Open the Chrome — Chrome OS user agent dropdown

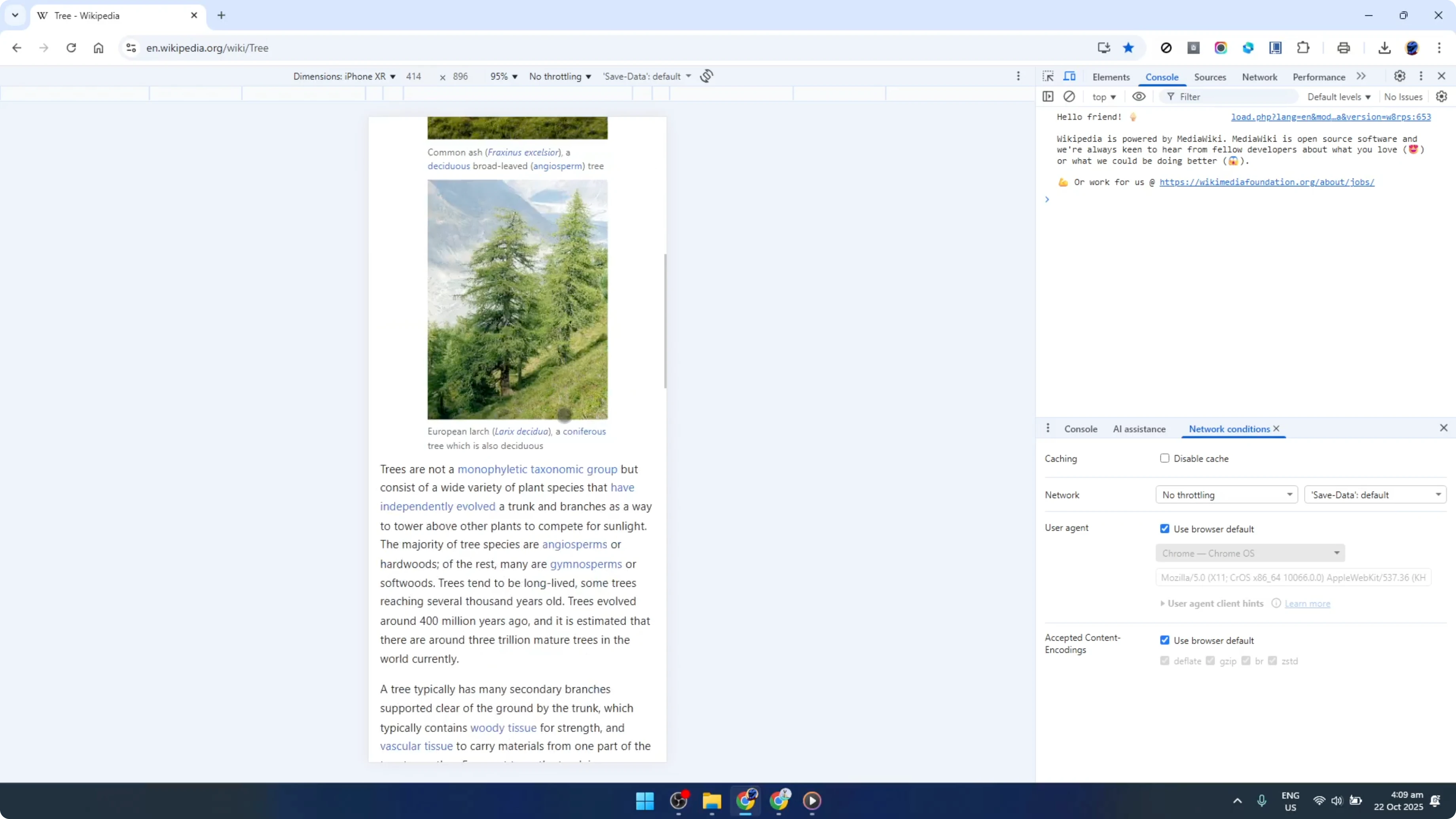tap(1250, 553)
